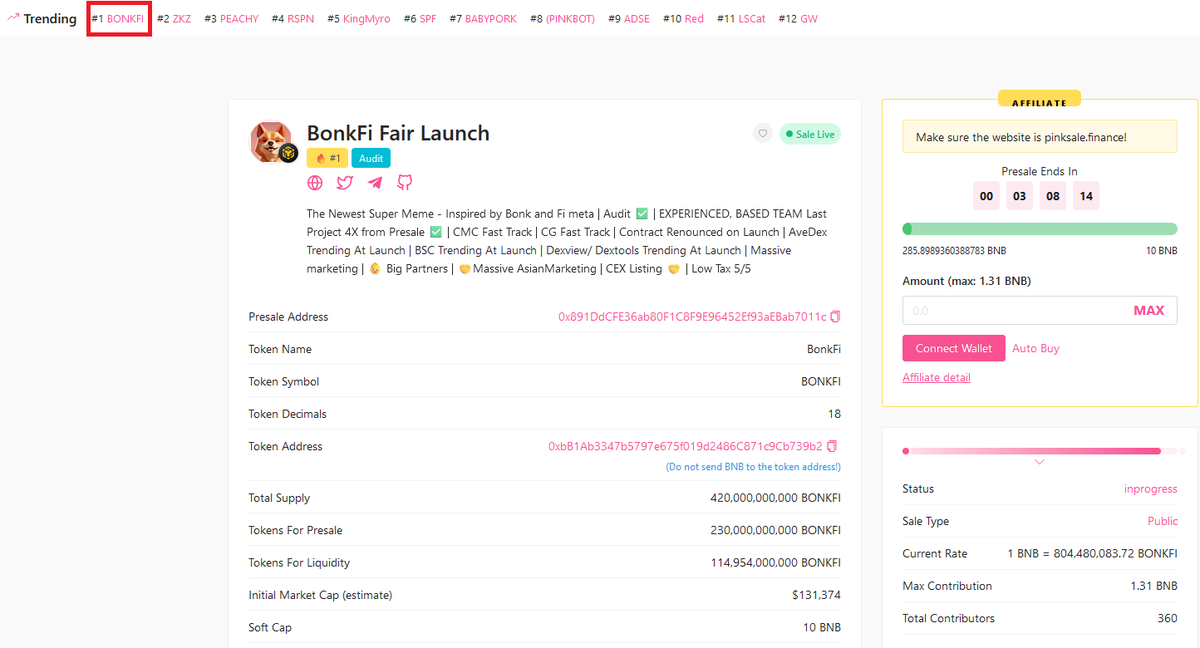Viewport: 1200px width, 648px height.
Task: Click the Total Supply value 420,000,000,000 BONKFI
Action: (775, 498)
